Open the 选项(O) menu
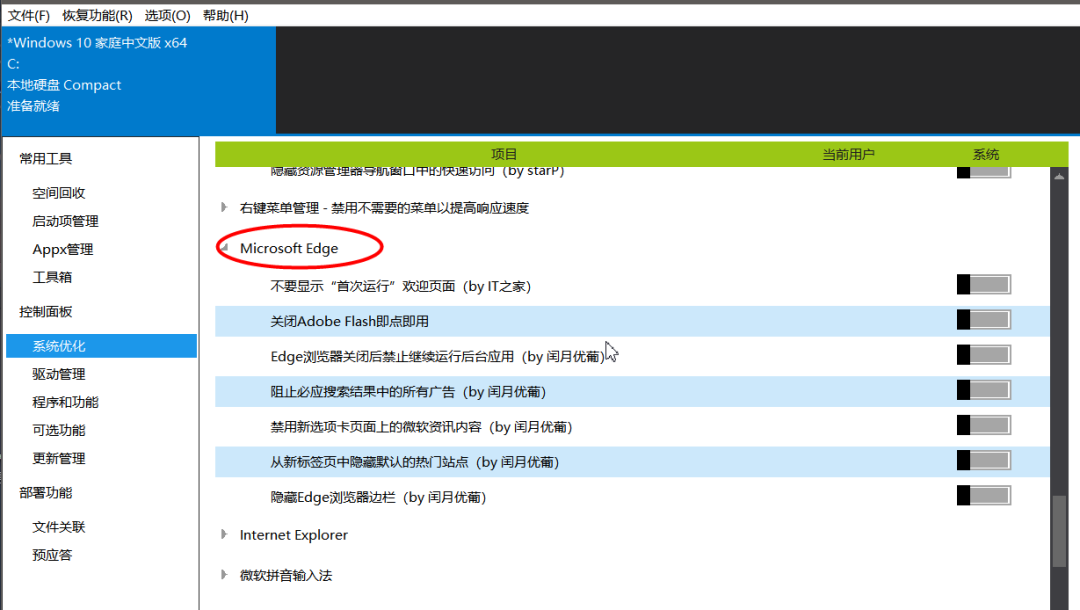Screen dimensions: 1080x610 point(167,15)
